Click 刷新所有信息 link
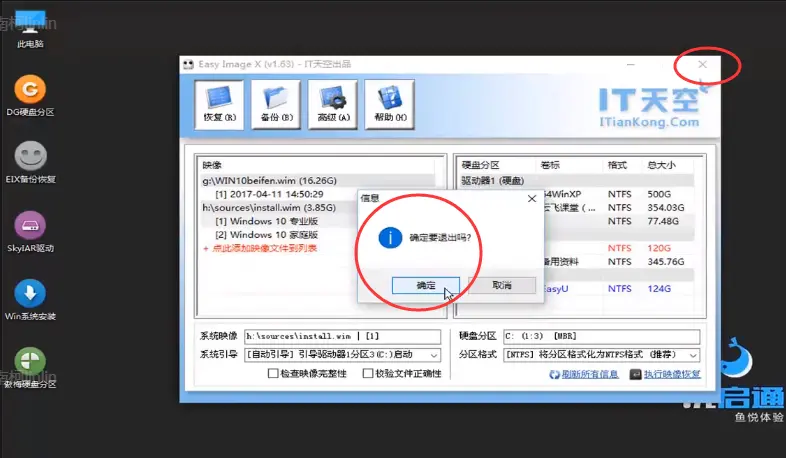The image size is (786, 458). pyautogui.click(x=584, y=374)
